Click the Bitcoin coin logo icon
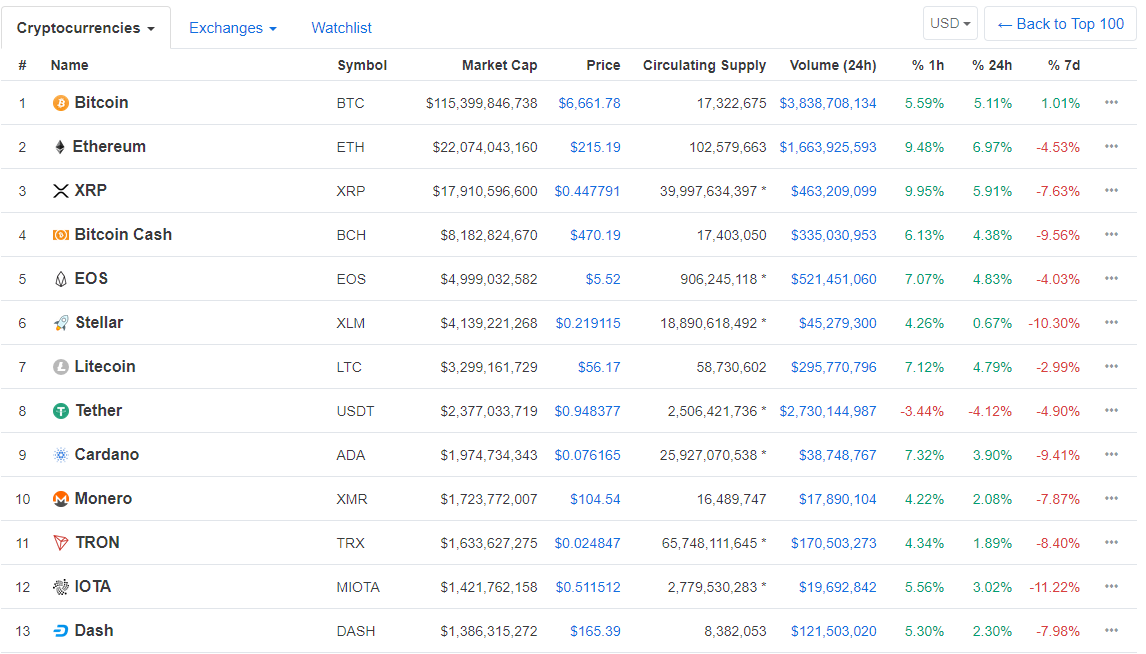Viewport: 1146px width, 654px height. [60, 103]
